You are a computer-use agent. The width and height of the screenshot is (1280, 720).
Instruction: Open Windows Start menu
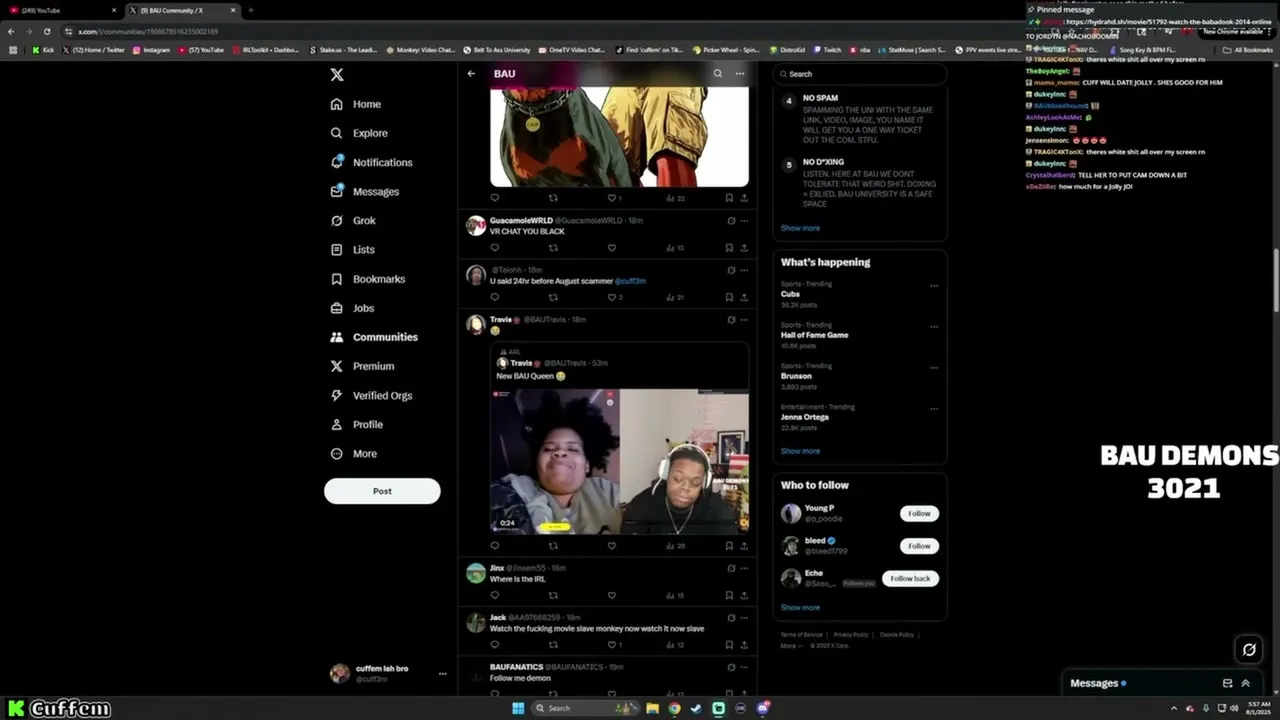coord(518,708)
